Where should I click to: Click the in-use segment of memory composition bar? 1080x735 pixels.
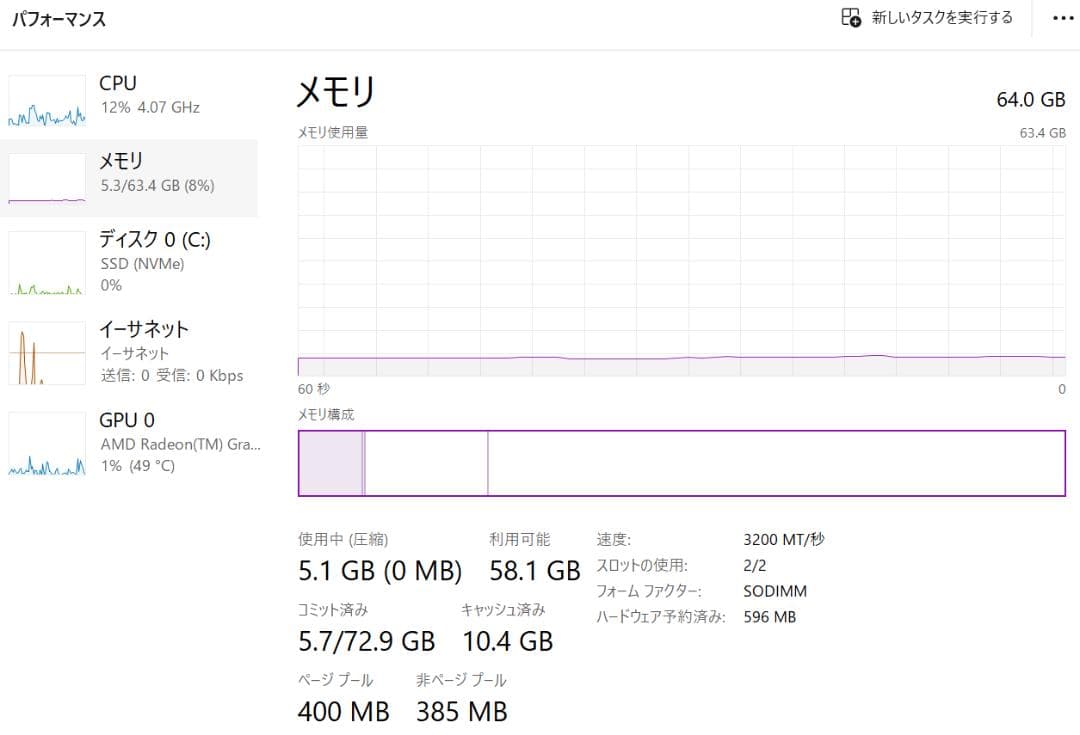coord(330,463)
